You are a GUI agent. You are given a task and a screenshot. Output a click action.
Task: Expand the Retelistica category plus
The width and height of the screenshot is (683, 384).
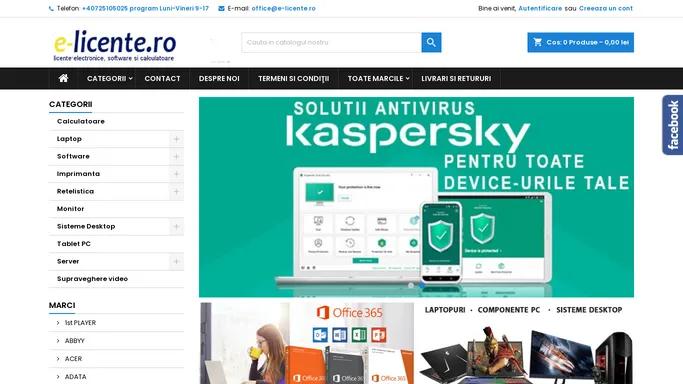coord(176,192)
